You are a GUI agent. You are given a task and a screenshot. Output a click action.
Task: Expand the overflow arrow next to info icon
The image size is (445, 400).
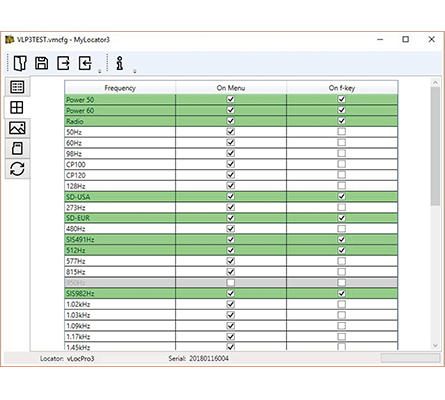coord(135,71)
